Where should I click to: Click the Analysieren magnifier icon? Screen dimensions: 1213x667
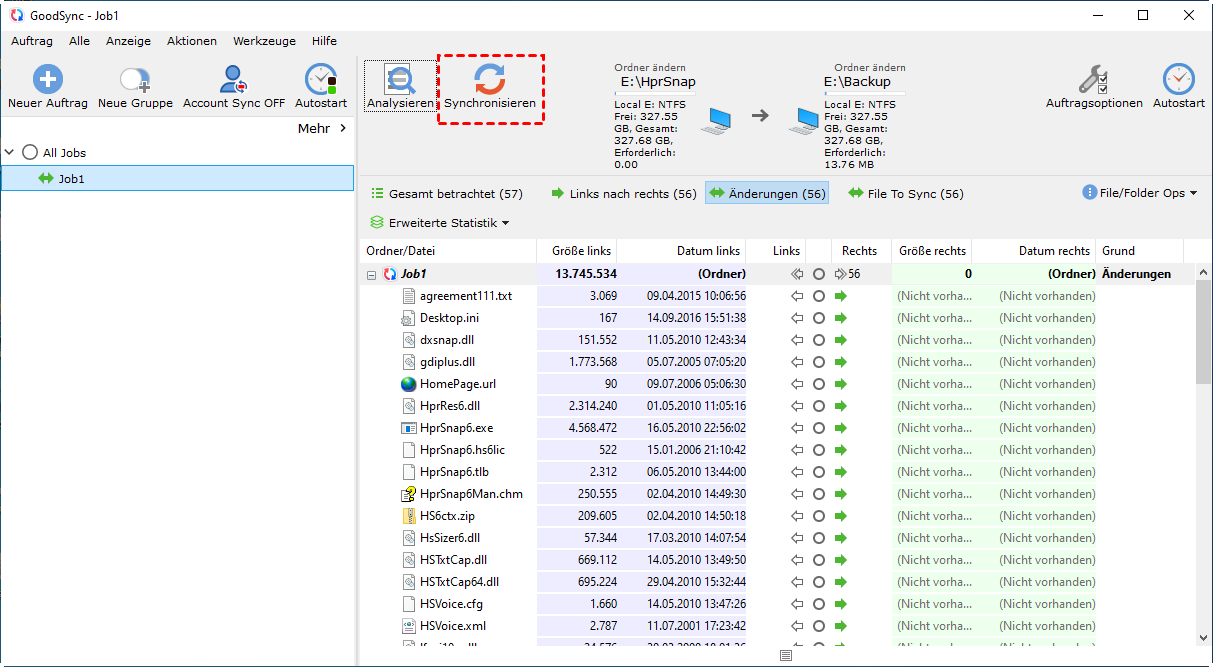pyautogui.click(x=400, y=80)
